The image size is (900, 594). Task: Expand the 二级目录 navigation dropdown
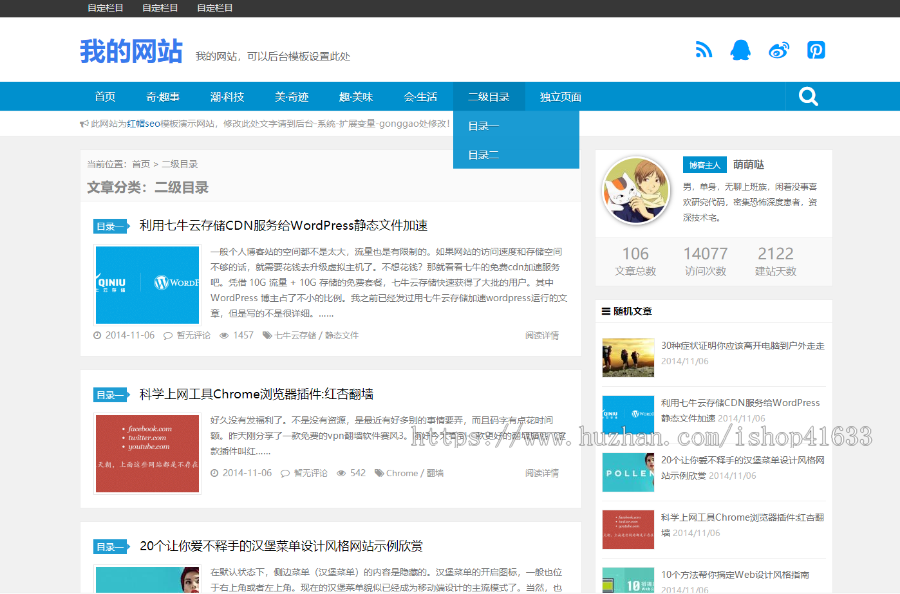tap(488, 97)
